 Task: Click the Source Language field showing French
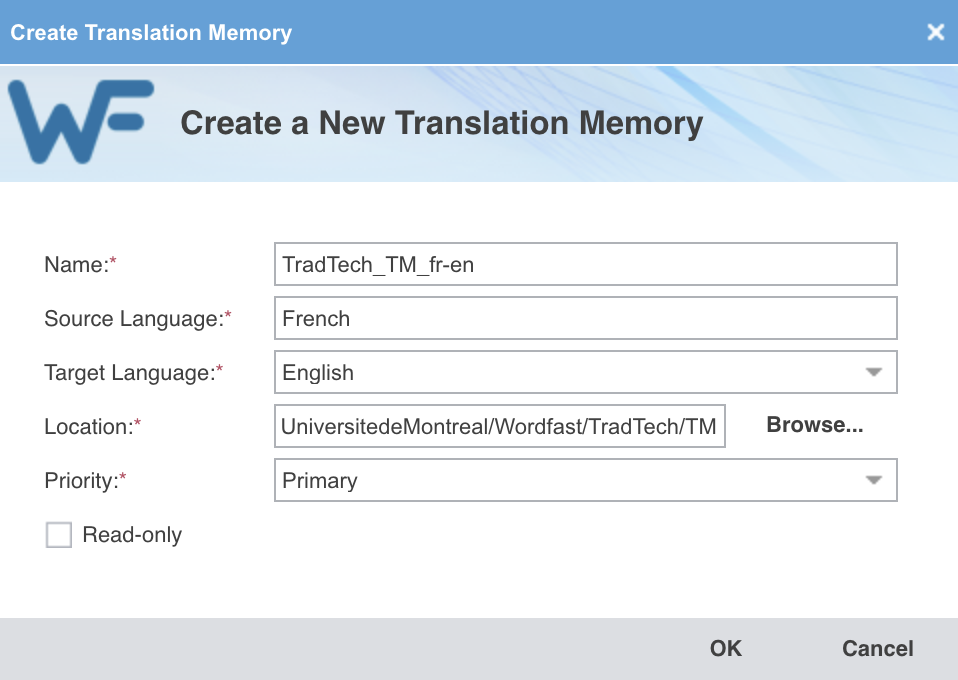[585, 318]
